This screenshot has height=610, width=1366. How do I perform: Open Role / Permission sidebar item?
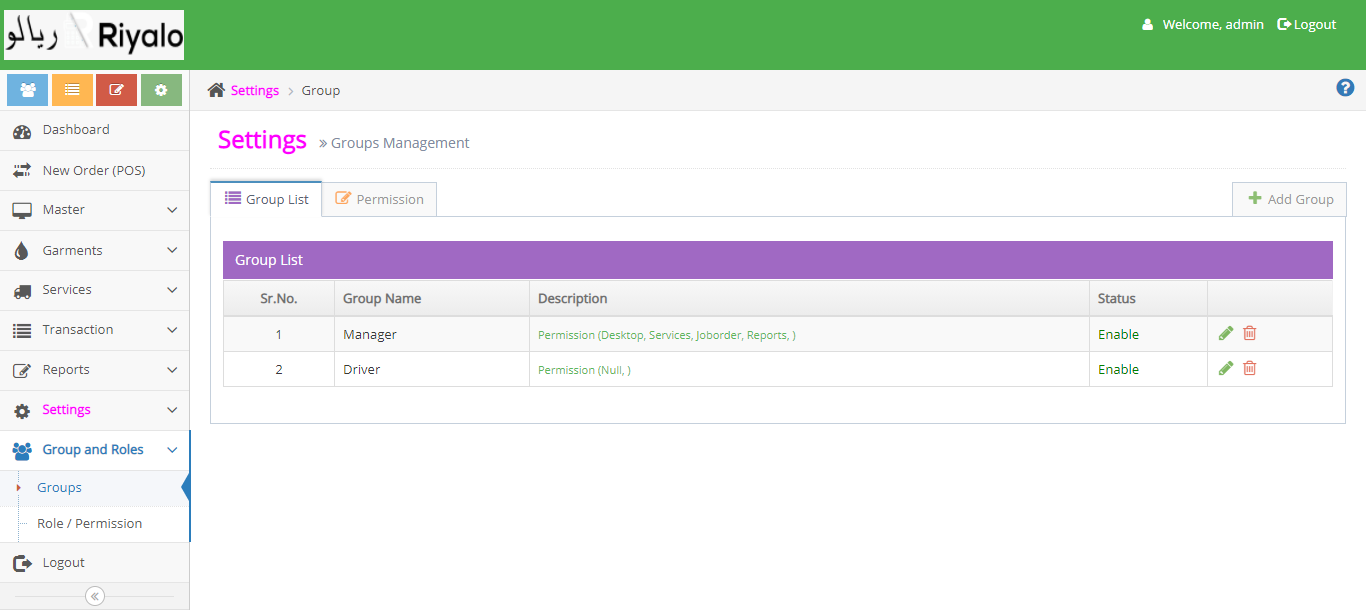(89, 524)
